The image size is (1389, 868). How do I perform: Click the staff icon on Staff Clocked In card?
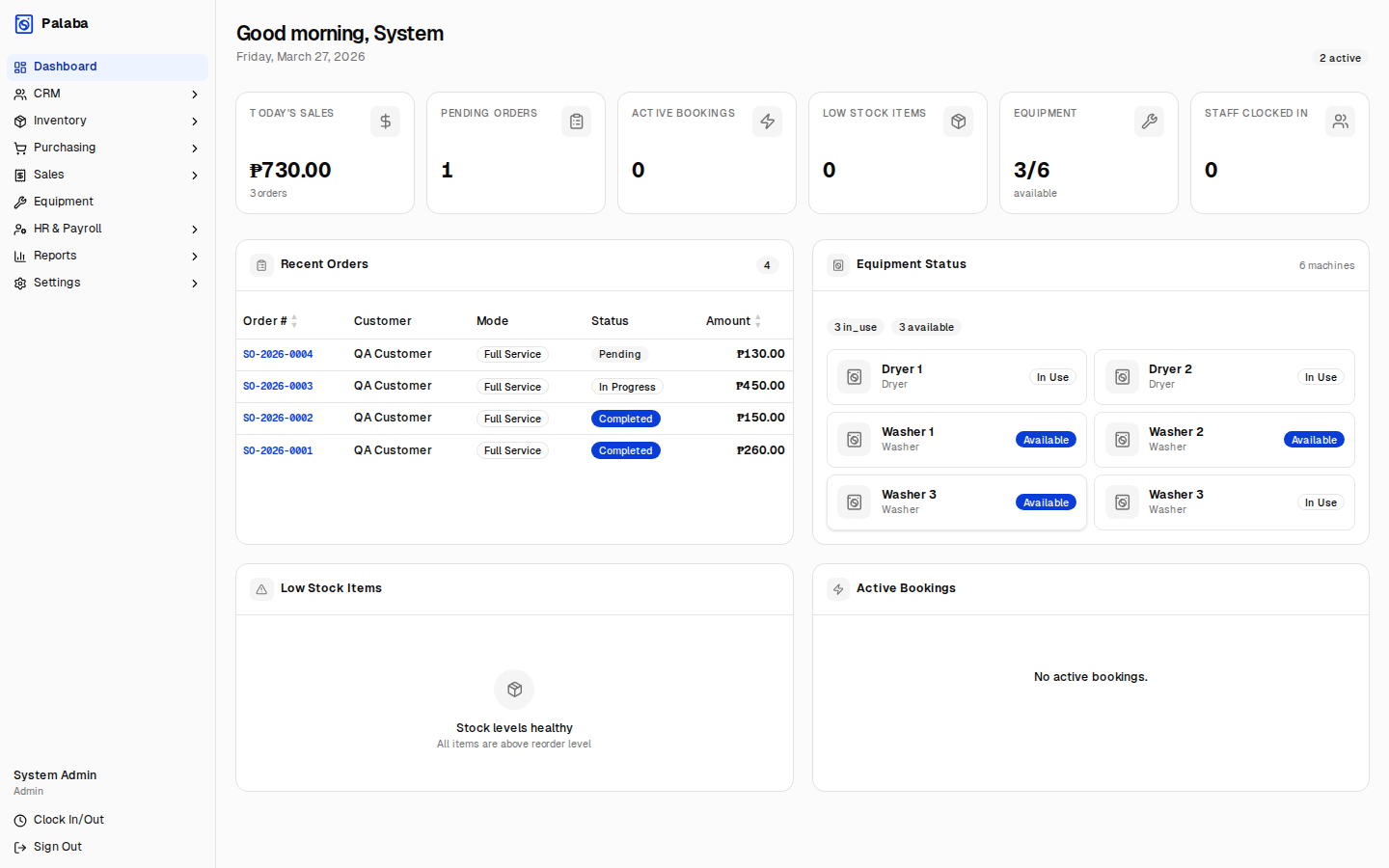[1340, 121]
